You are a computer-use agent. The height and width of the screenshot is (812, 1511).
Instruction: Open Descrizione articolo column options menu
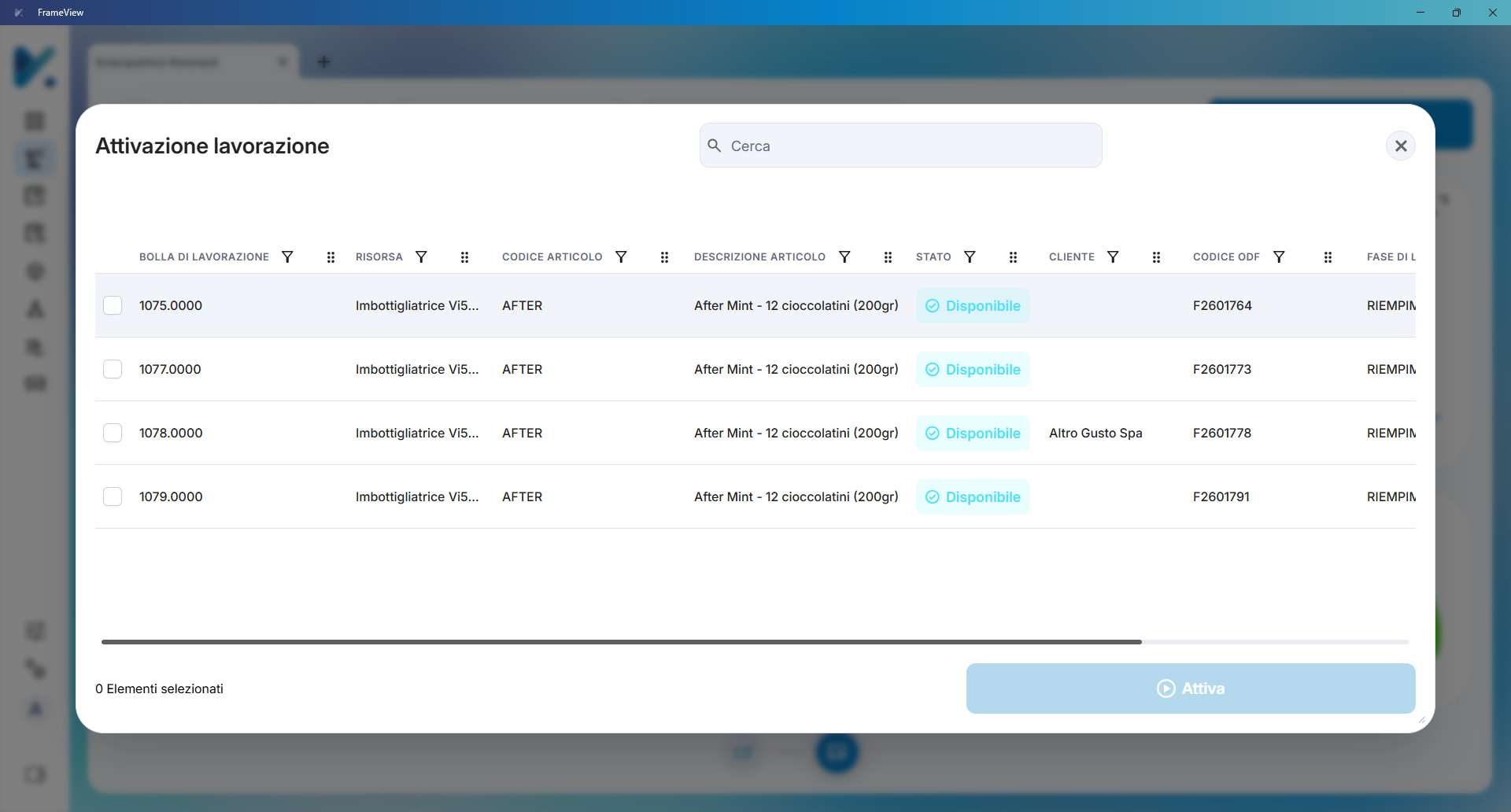click(888, 257)
